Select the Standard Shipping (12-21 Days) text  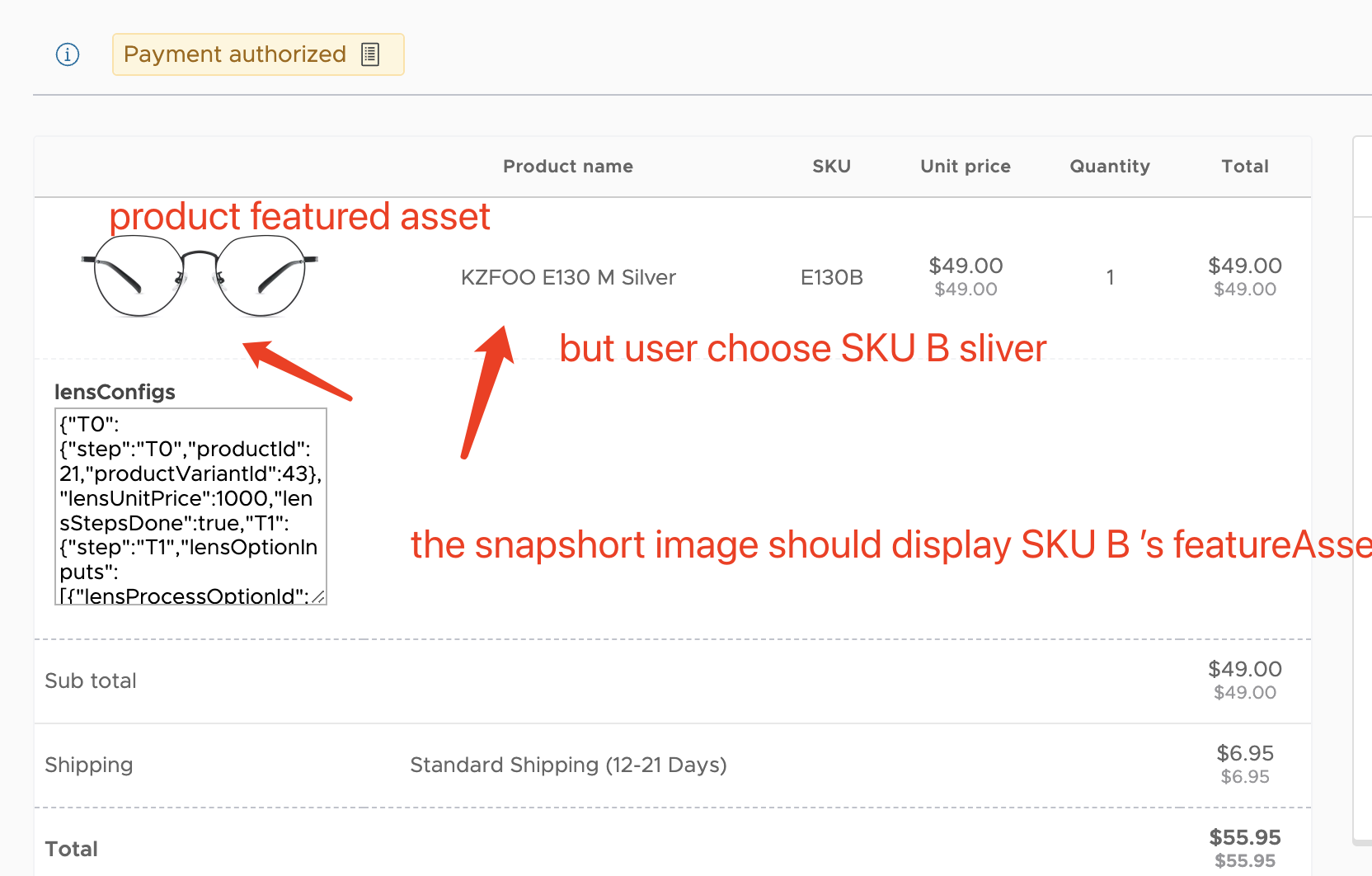point(567,765)
